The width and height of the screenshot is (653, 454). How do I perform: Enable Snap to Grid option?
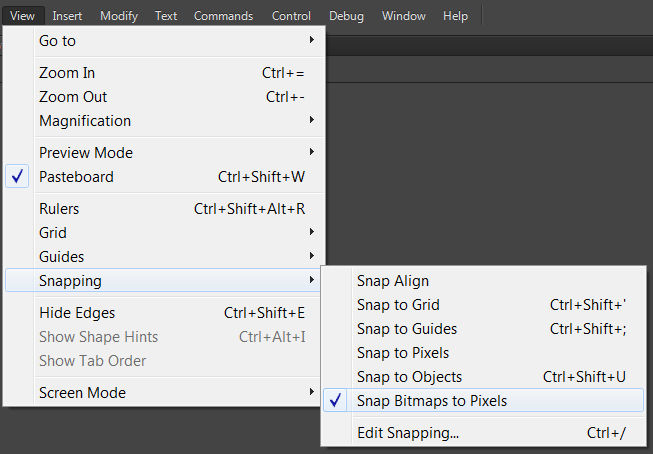pos(398,305)
